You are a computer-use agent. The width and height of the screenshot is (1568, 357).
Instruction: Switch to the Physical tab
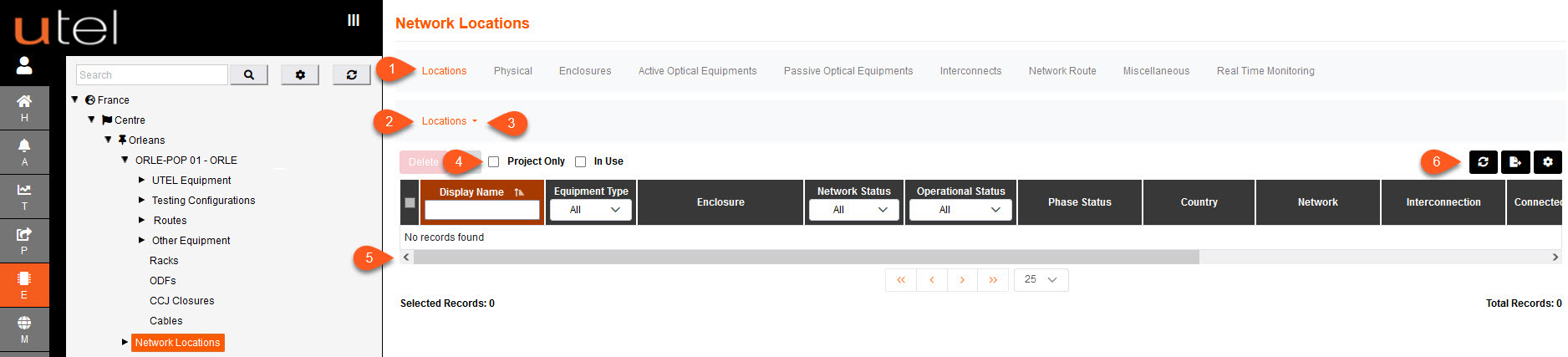(x=513, y=71)
